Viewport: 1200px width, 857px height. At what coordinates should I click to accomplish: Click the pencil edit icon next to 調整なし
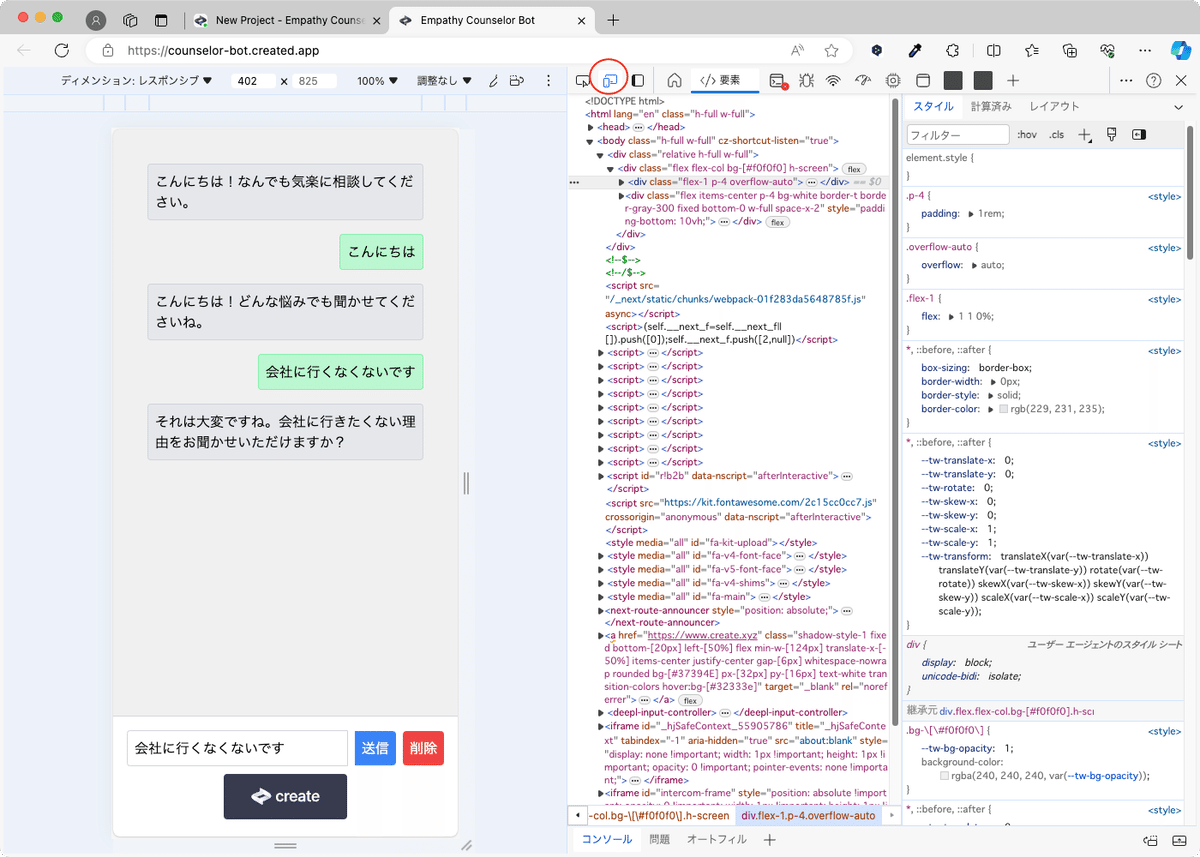492,80
